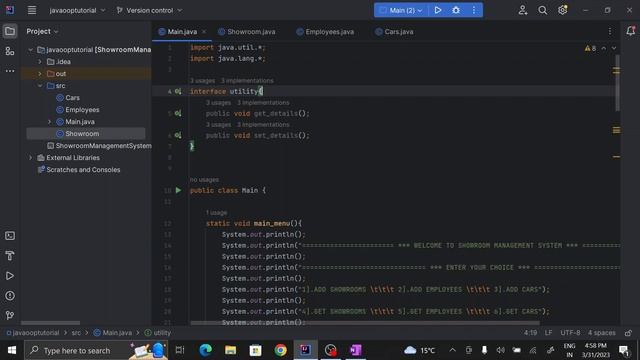Screen dimensions: 640x360
Task: Select Showroom class in project tree
Action: tap(82, 133)
